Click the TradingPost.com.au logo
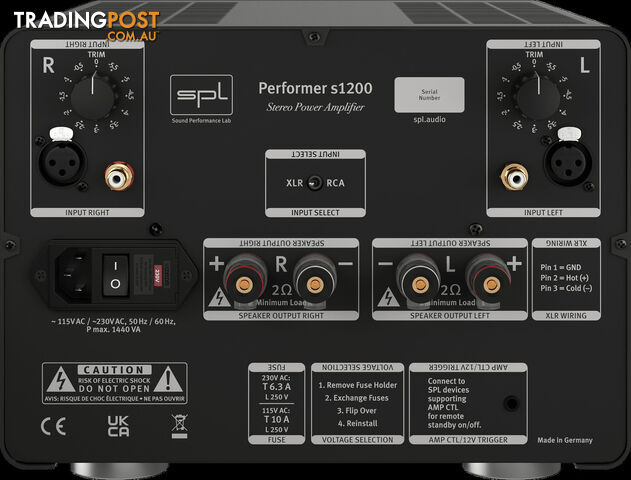This screenshot has height=480, width=631. [87, 25]
